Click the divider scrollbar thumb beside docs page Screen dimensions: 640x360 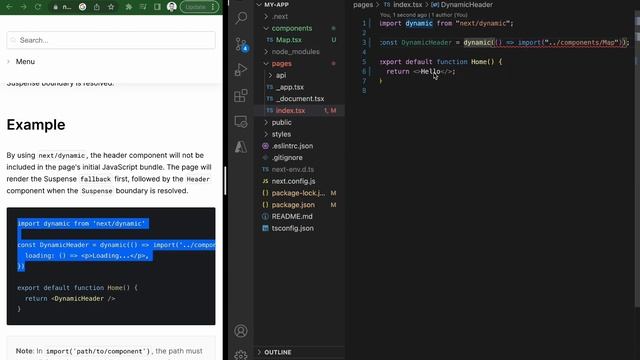[x=225, y=181]
